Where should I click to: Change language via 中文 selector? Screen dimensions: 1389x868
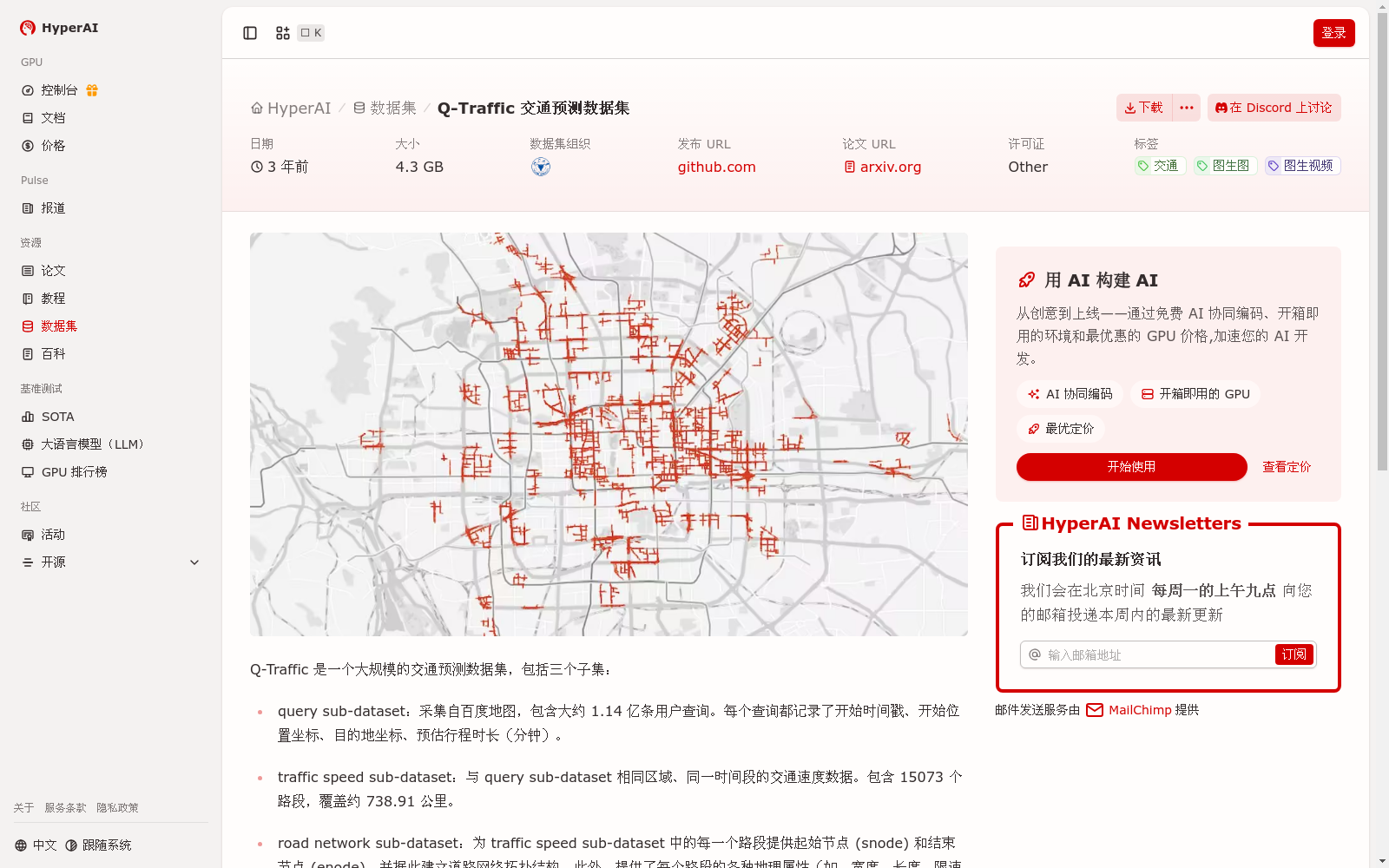36,845
